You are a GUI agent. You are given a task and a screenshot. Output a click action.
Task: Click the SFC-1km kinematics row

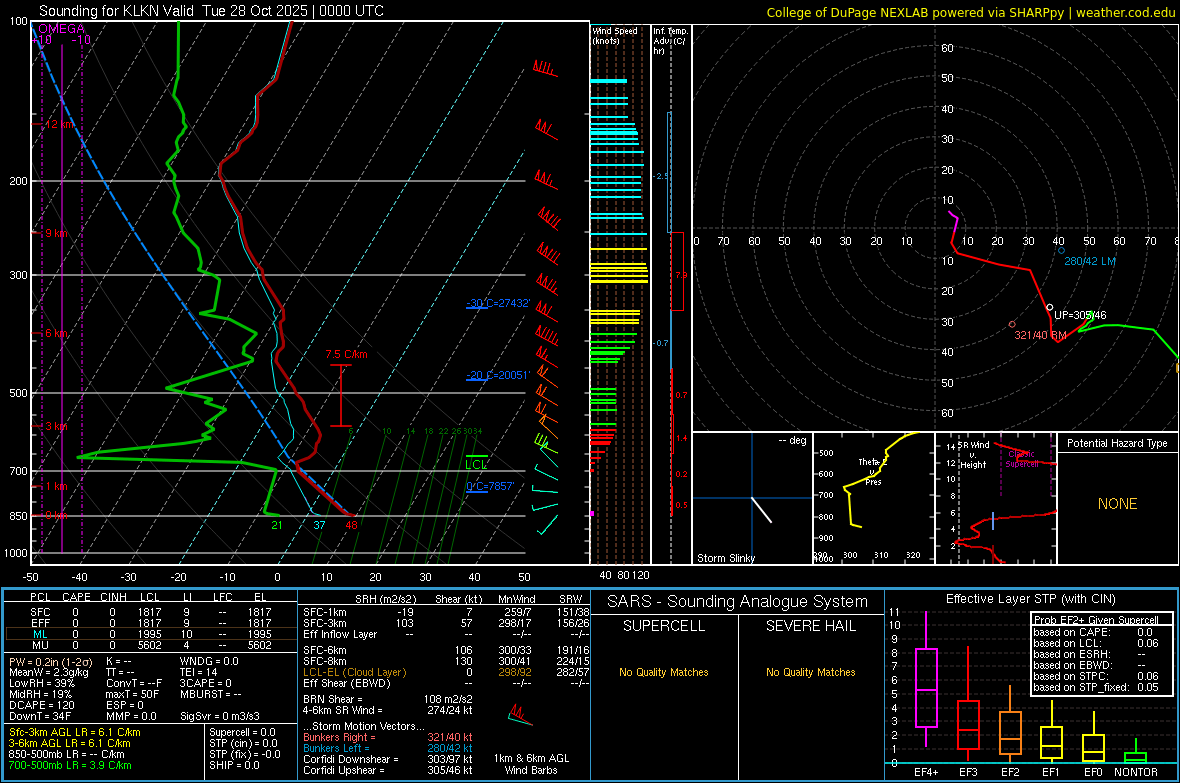click(446, 612)
